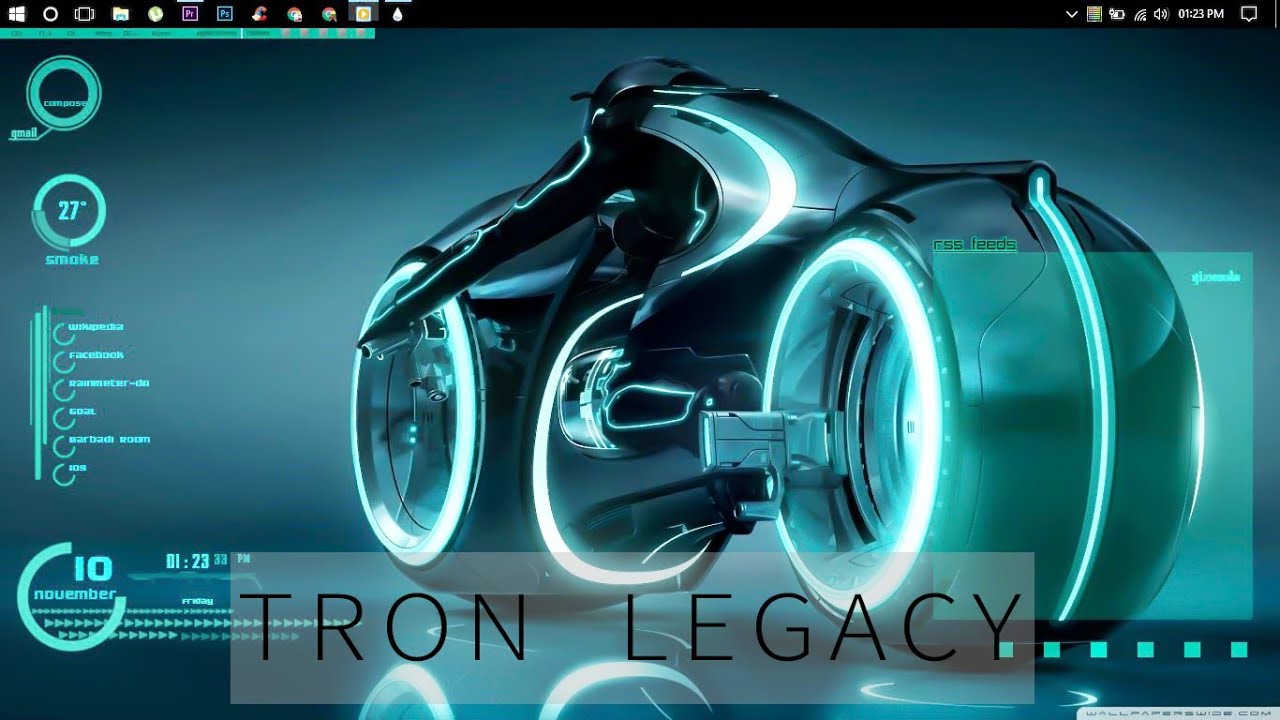Open the 27° weather gauge

(x=70, y=212)
